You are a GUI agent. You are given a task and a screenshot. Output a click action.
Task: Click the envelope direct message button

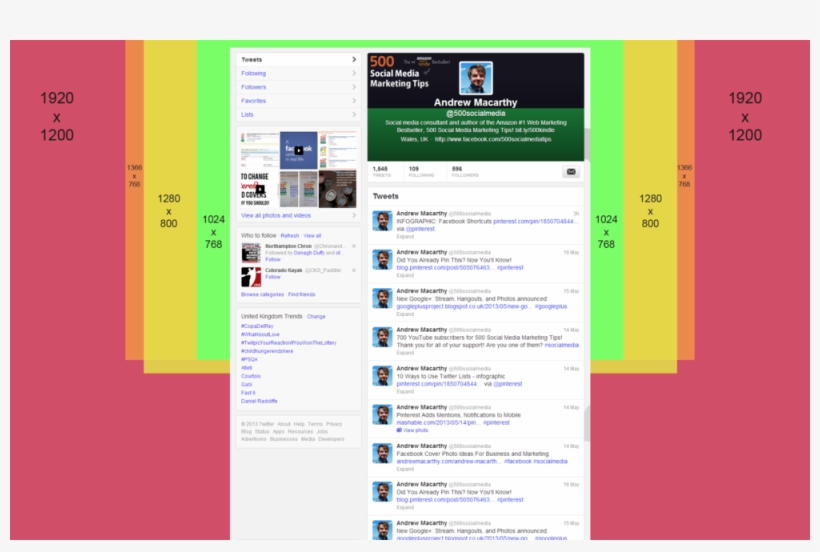tap(571, 171)
